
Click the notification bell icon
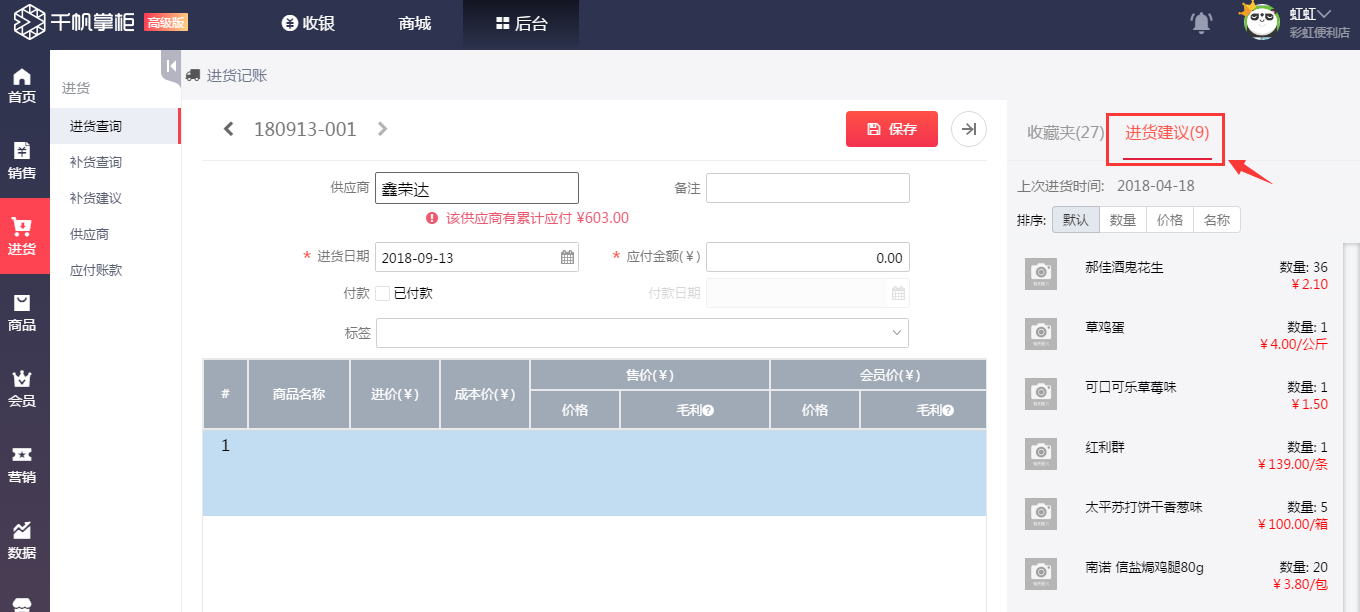(x=1202, y=22)
